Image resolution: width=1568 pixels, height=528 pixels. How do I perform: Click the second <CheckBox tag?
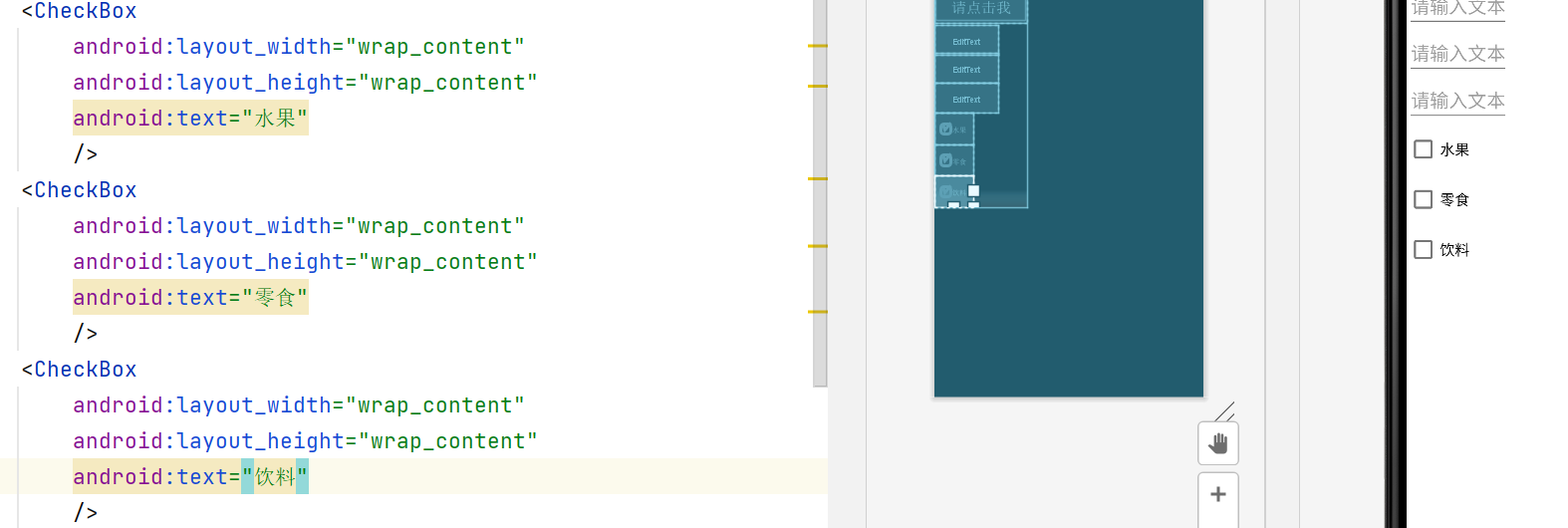[79, 190]
